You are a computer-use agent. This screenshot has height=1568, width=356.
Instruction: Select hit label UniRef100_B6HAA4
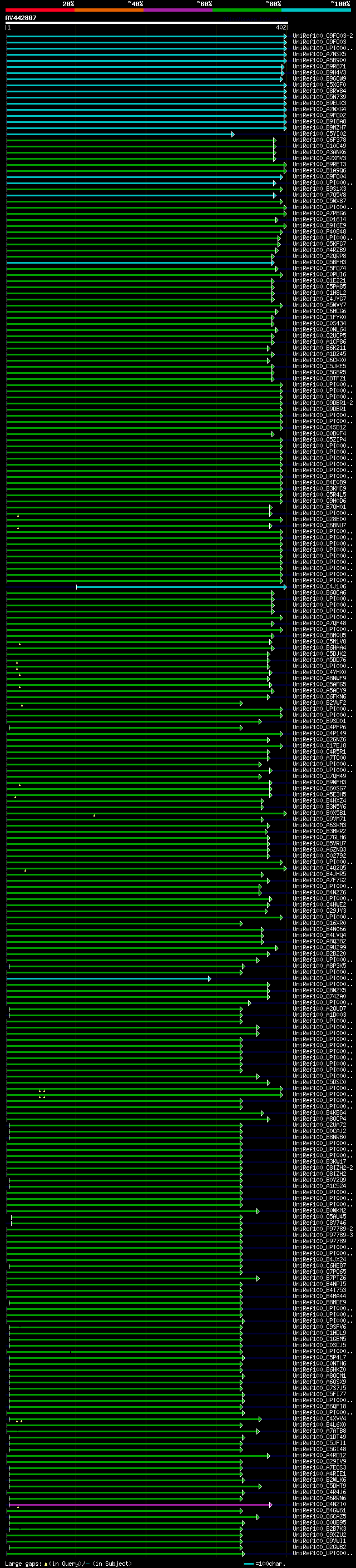[x=319, y=647]
